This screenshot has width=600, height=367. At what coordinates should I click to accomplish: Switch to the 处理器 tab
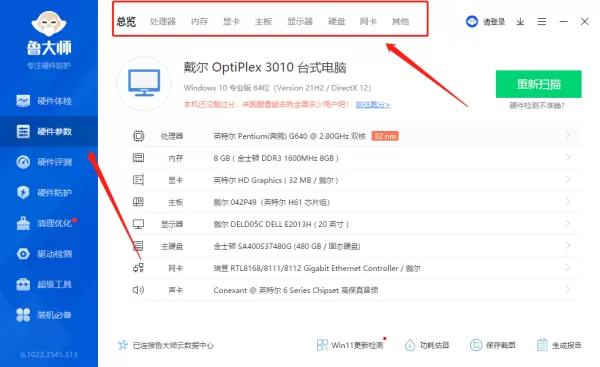tap(163, 21)
